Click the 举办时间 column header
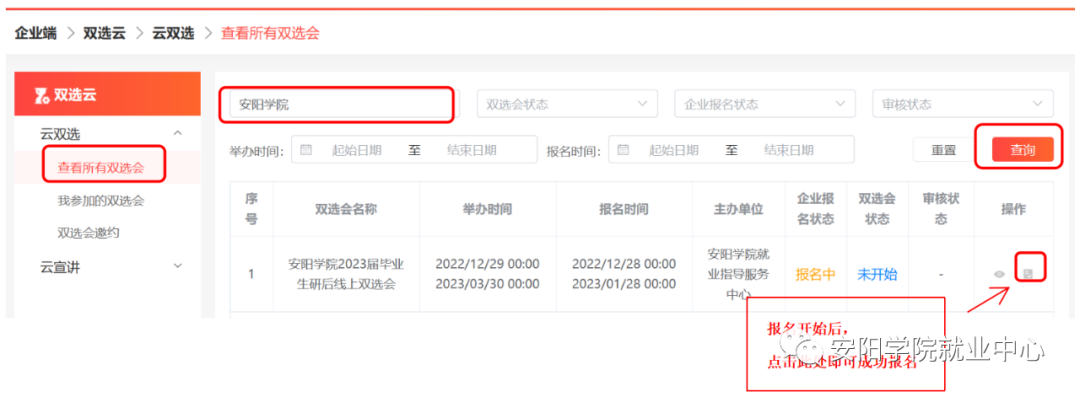The height and width of the screenshot is (397, 1080). 487,210
